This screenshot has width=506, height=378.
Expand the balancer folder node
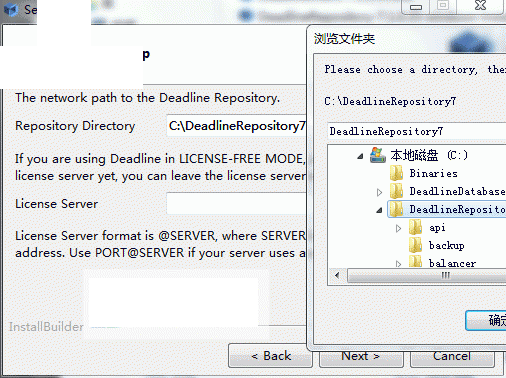click(x=398, y=264)
